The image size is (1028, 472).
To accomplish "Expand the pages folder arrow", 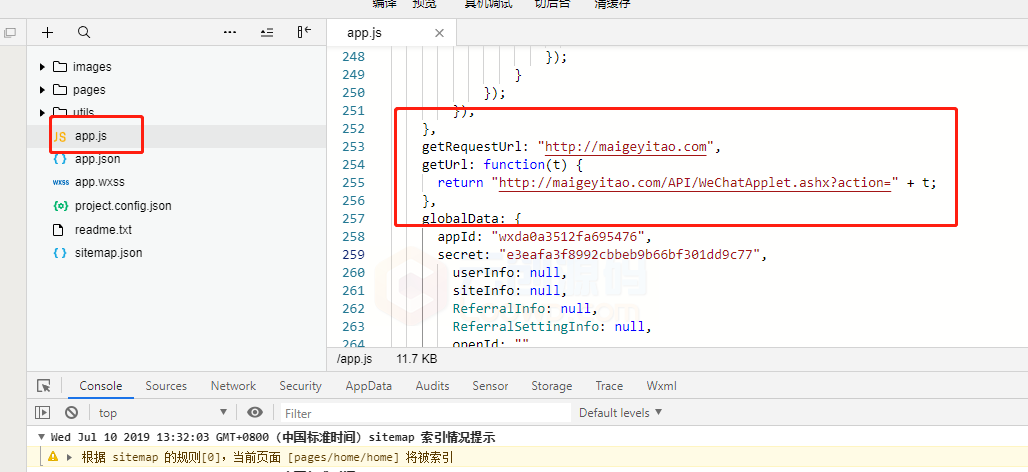I will 43,90.
